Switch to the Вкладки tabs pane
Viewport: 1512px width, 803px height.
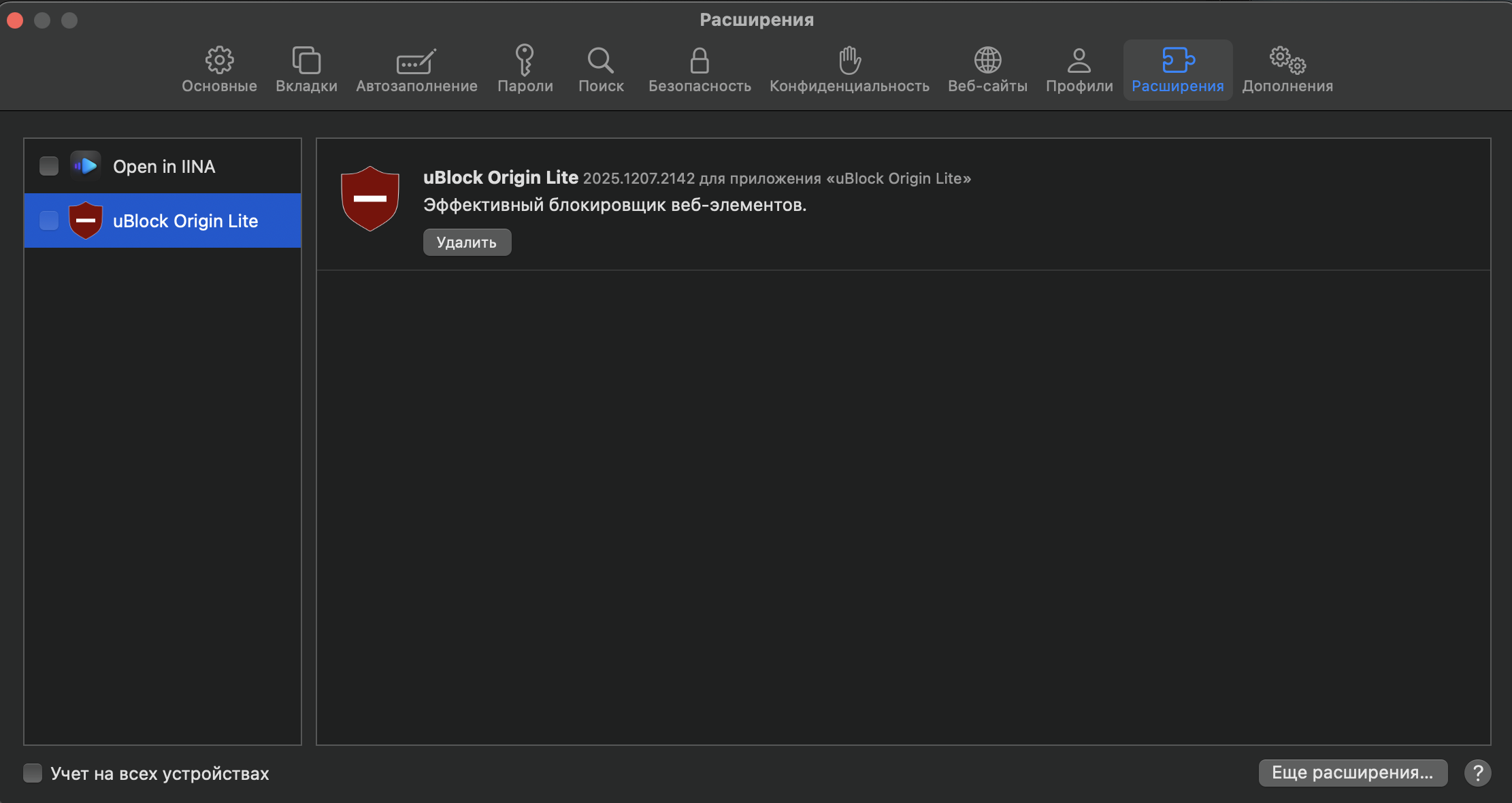tap(306, 70)
